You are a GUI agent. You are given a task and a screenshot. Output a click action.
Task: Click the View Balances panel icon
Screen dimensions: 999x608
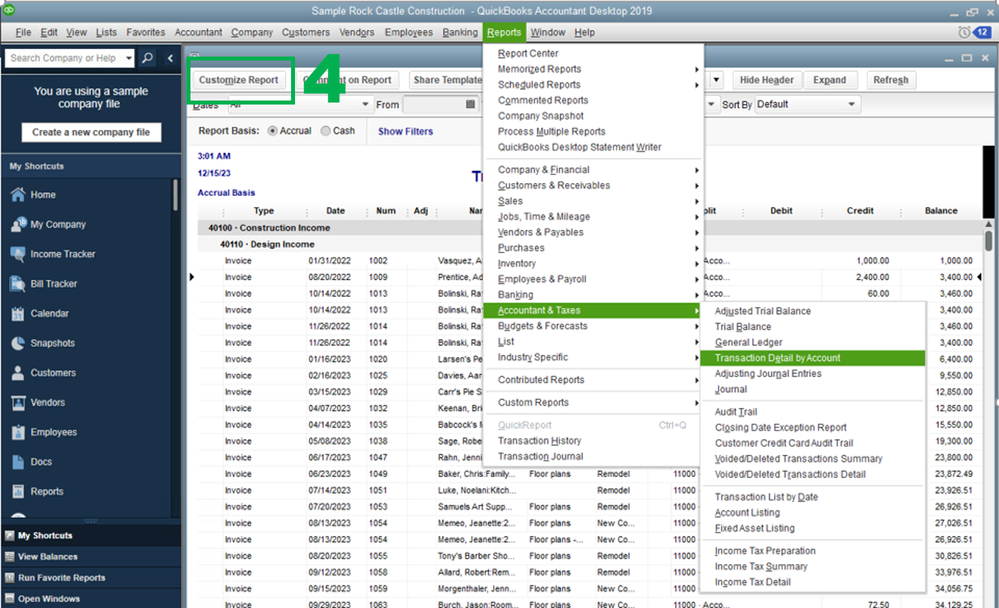point(10,556)
